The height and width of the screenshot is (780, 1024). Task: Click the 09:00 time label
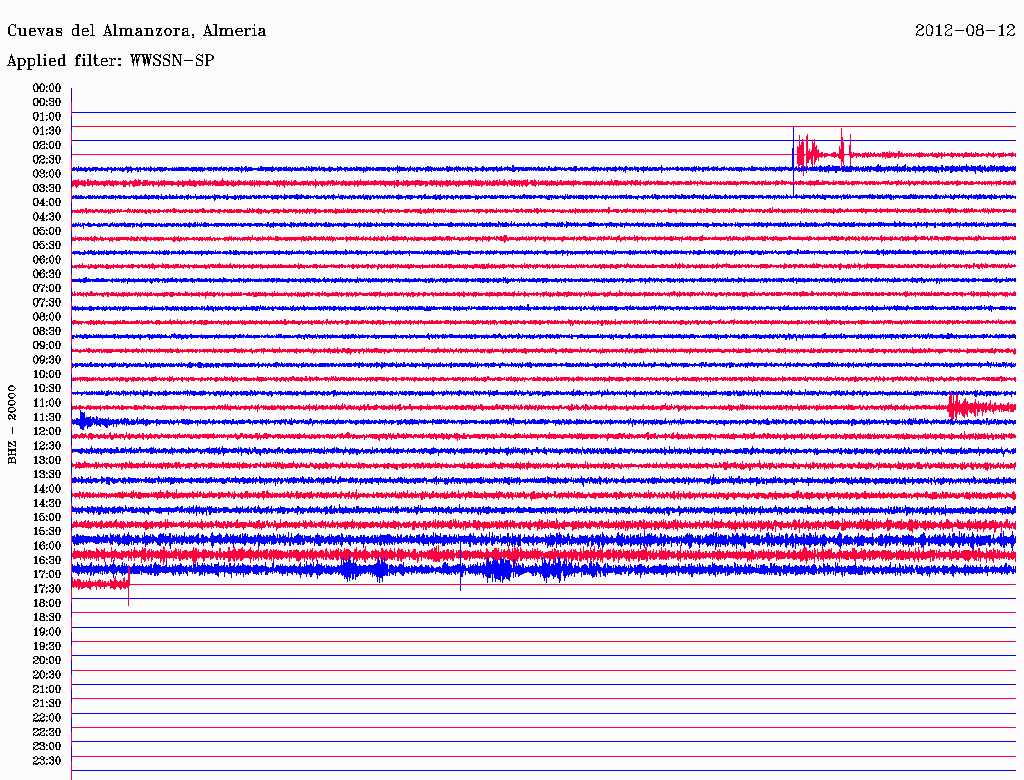click(x=47, y=346)
